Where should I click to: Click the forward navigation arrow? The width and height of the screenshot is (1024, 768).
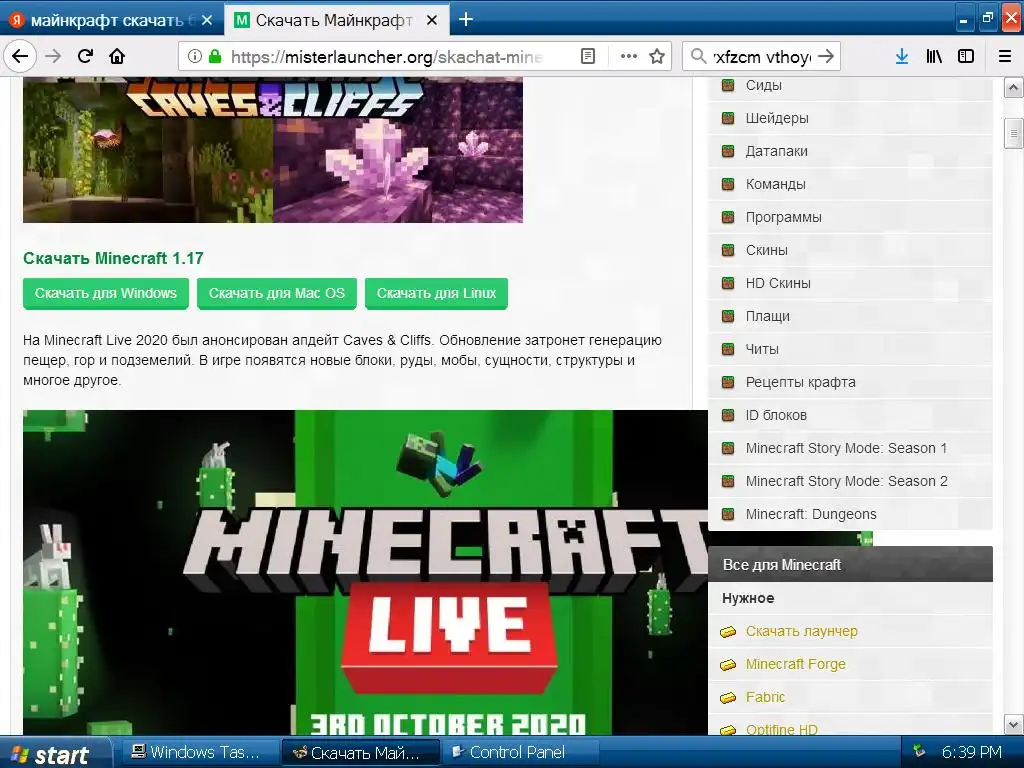click(53, 56)
